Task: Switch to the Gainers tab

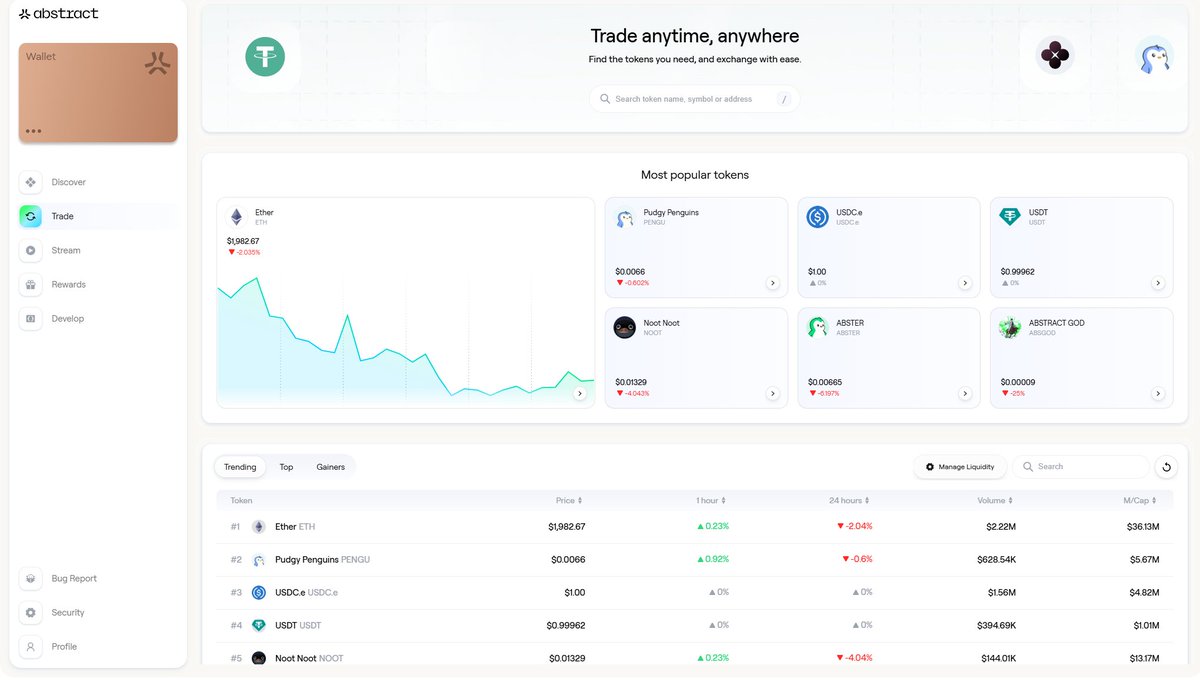Action: (x=331, y=467)
